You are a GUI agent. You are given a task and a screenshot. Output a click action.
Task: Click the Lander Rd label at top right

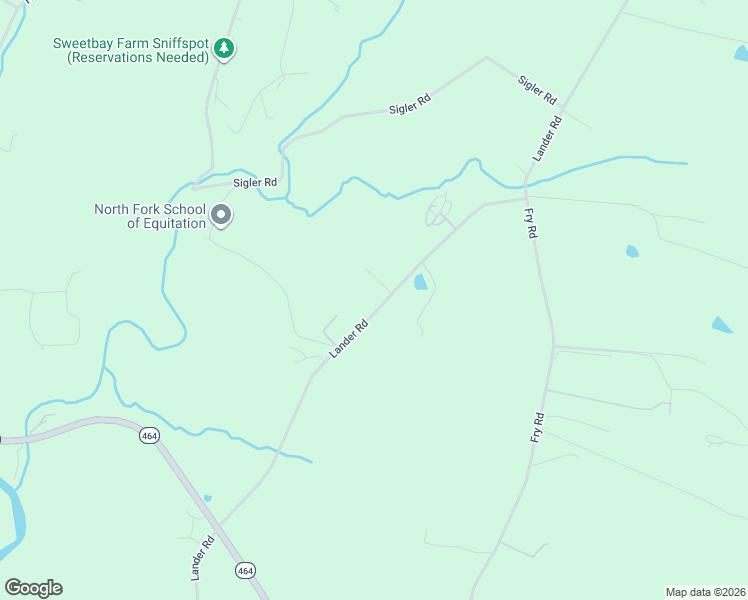pyautogui.click(x=547, y=139)
